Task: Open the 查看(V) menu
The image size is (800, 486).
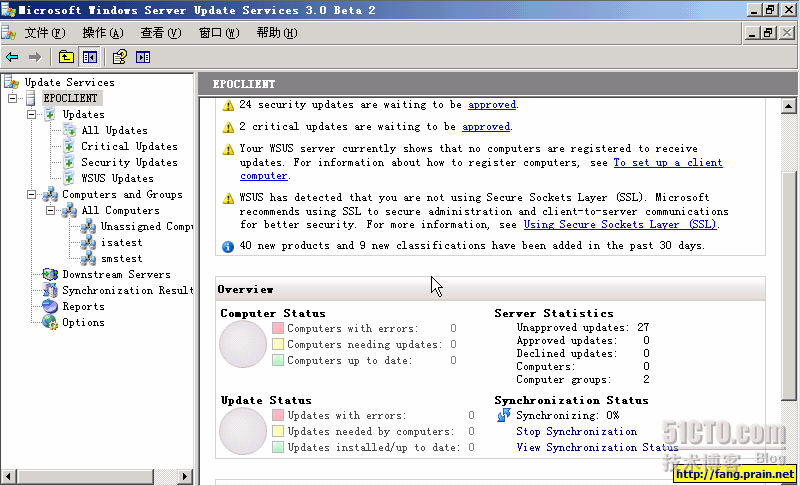Action: coord(161,33)
